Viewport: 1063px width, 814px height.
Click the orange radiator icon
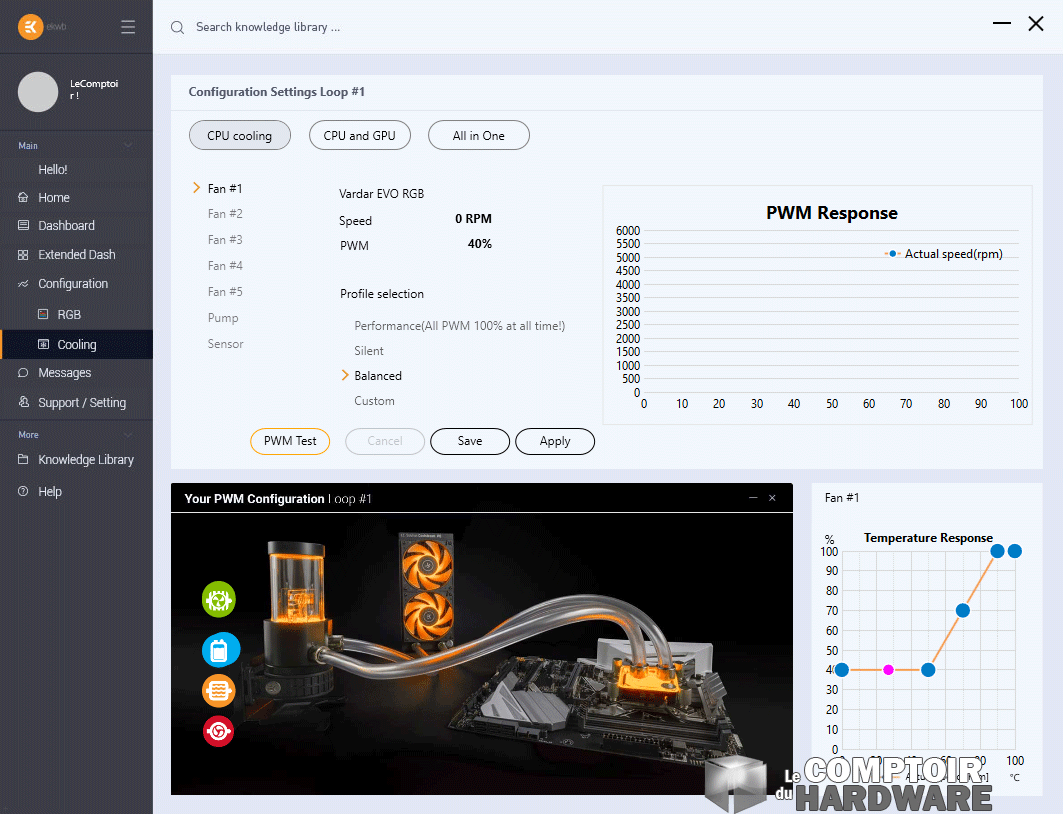click(x=219, y=691)
